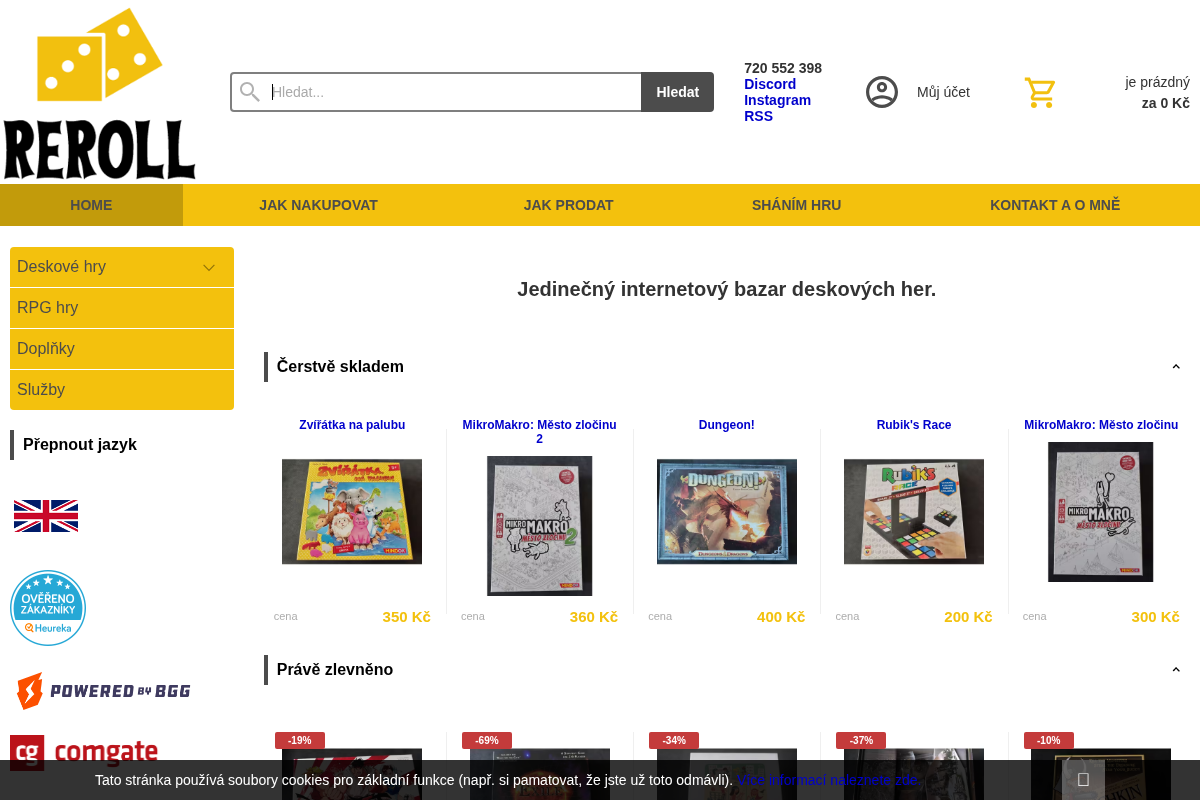The image size is (1200, 800).
Task: View the Rubik's Race box image
Action: 914,512
